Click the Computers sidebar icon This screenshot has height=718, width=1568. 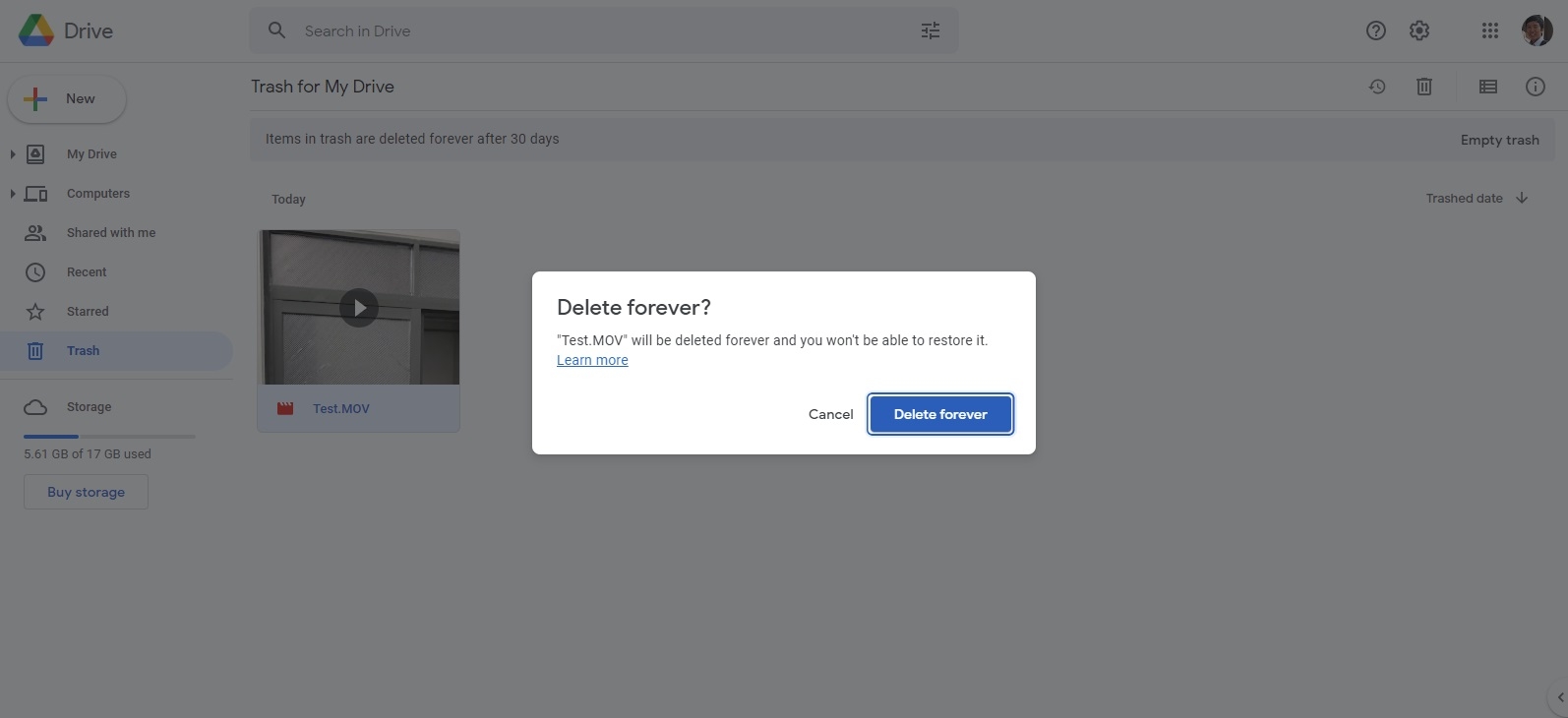[35, 194]
